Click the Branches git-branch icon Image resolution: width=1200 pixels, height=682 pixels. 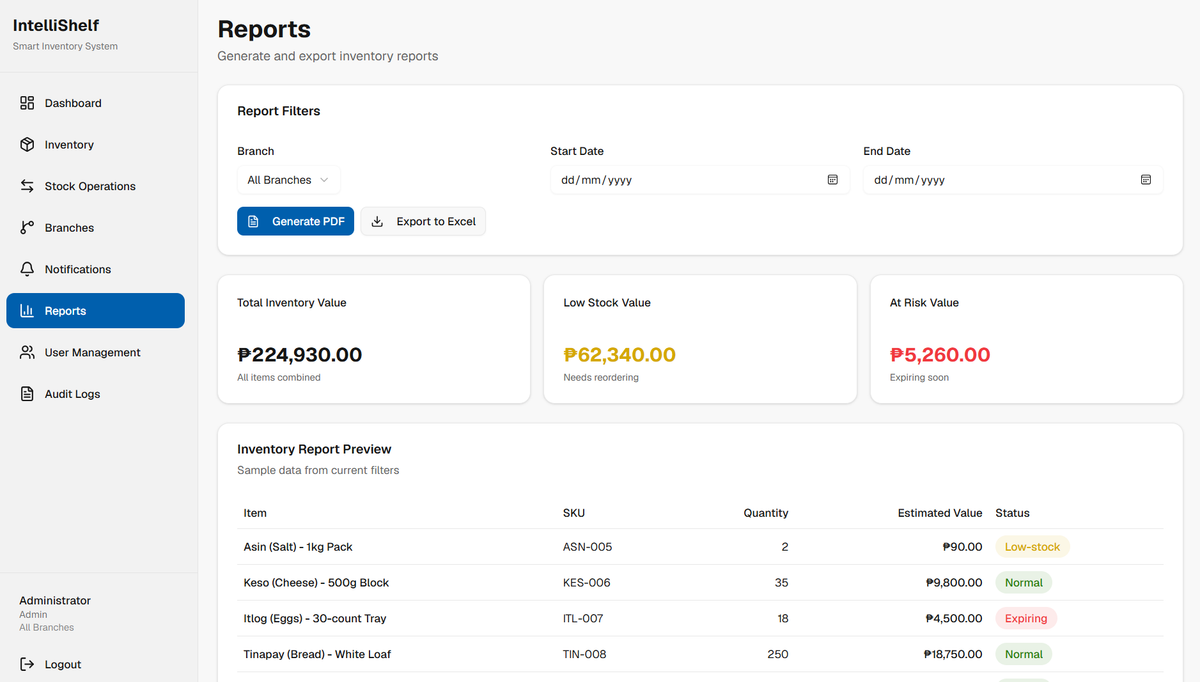(x=27, y=228)
